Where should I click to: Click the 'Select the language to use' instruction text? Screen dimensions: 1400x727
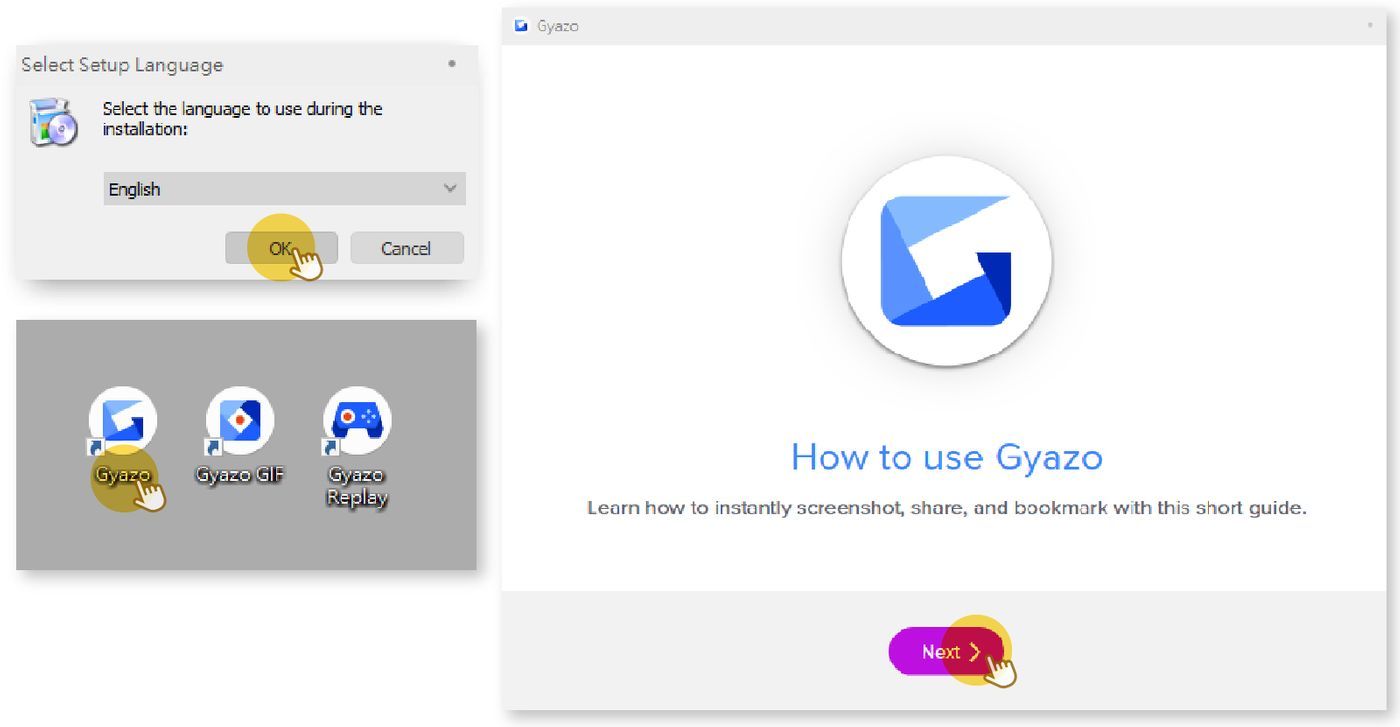coord(243,118)
